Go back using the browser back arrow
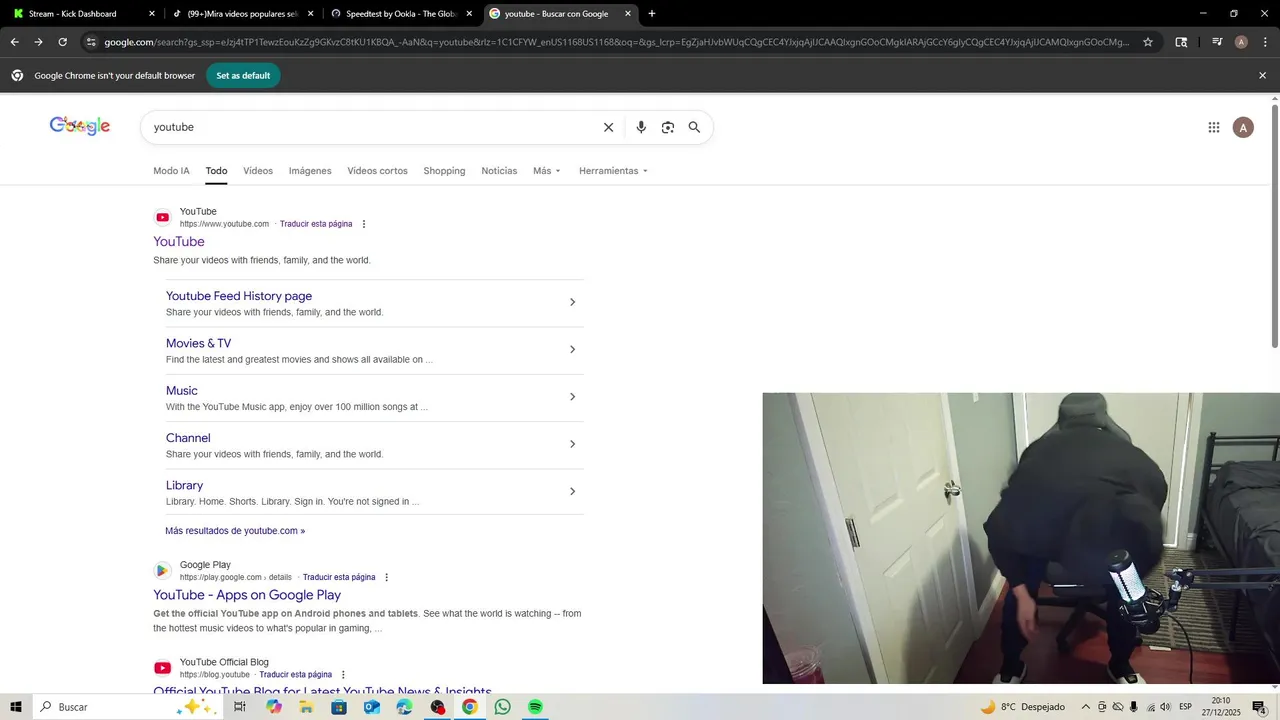 [14, 42]
